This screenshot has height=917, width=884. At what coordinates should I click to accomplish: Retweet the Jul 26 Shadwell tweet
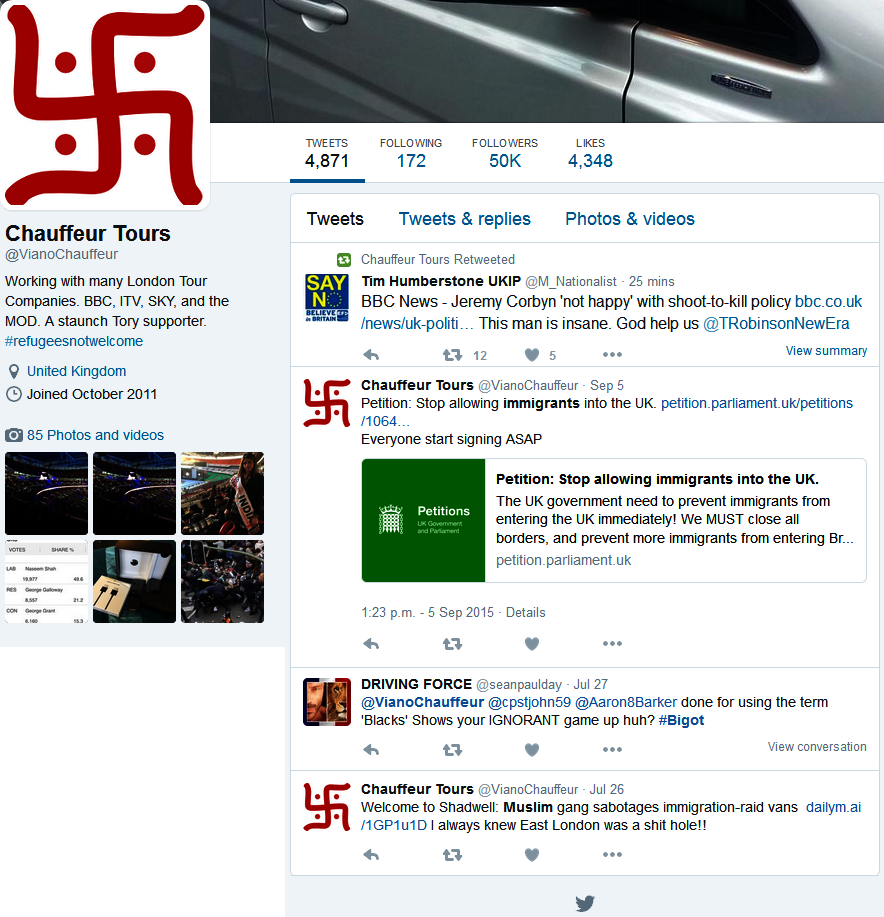click(453, 855)
